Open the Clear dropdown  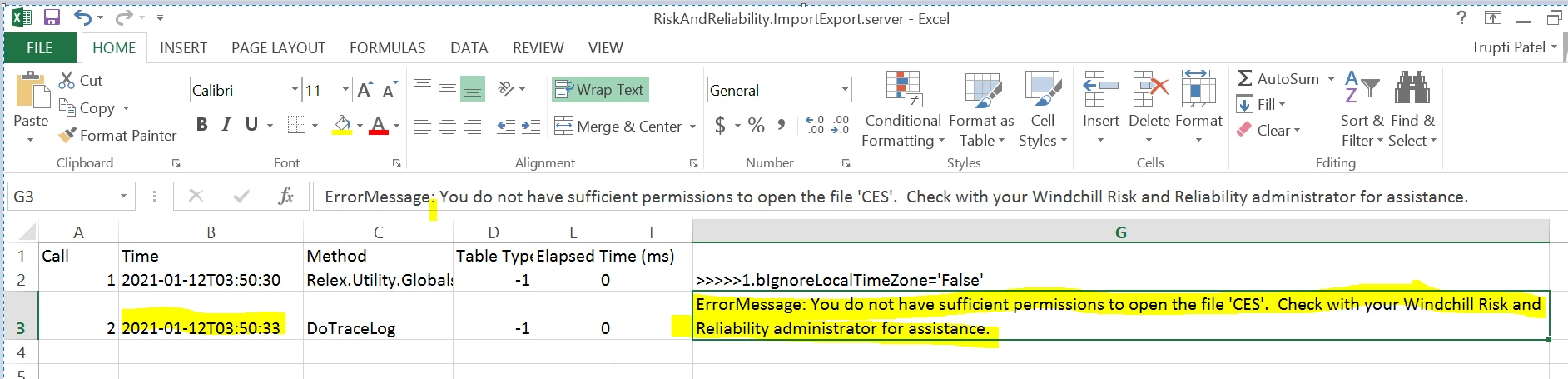[1268, 130]
